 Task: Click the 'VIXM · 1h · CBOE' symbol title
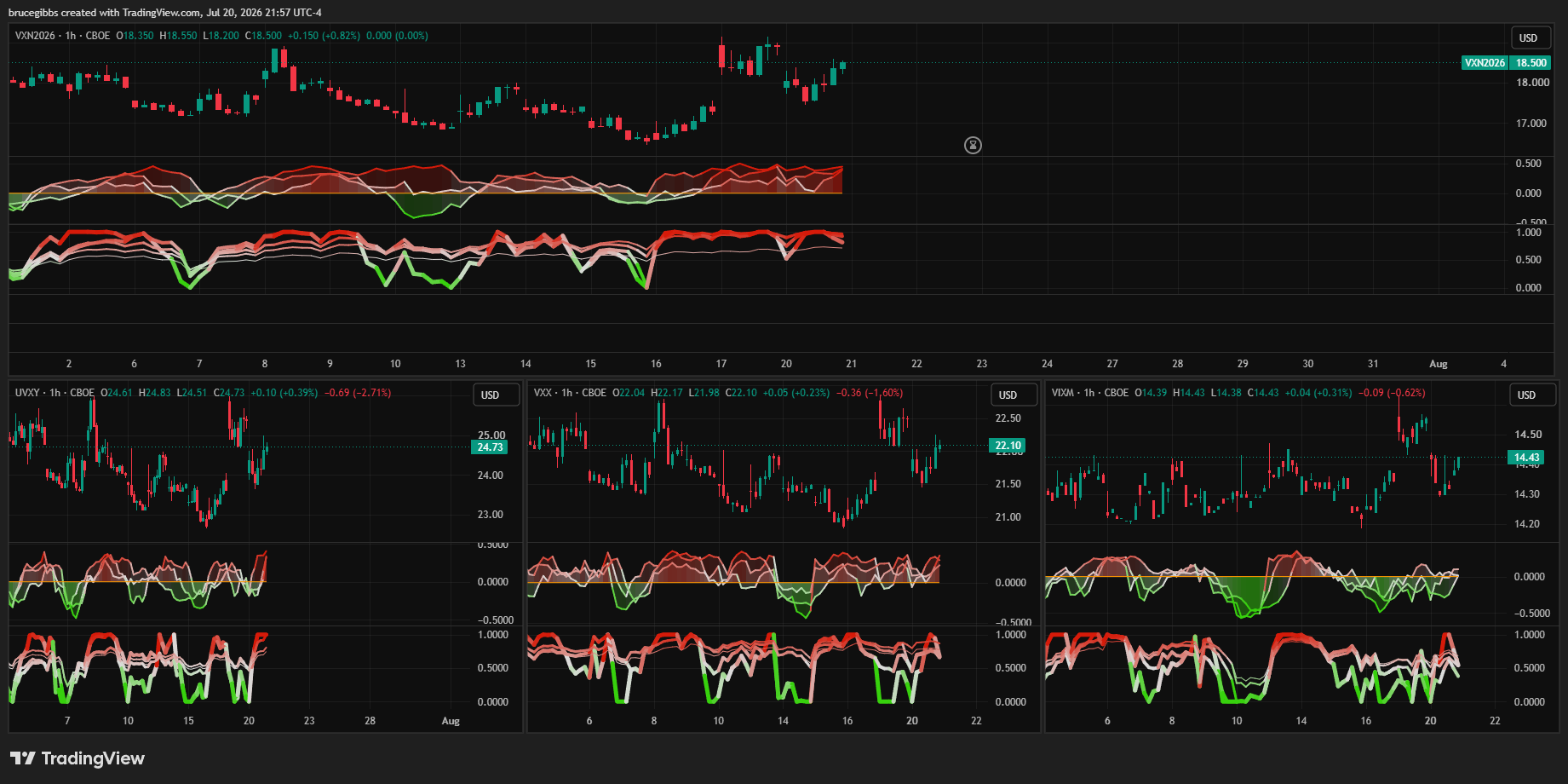pos(1090,393)
